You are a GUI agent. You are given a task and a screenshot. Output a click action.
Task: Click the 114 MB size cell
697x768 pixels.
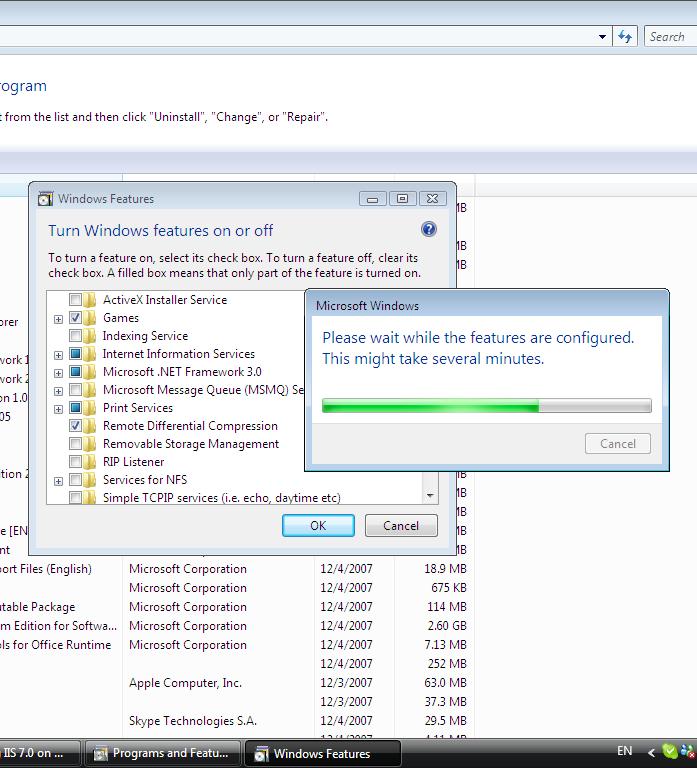[447, 607]
